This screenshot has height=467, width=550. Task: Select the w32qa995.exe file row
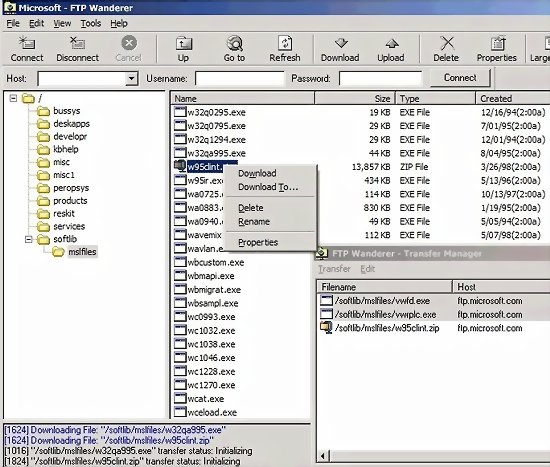[x=360, y=153]
